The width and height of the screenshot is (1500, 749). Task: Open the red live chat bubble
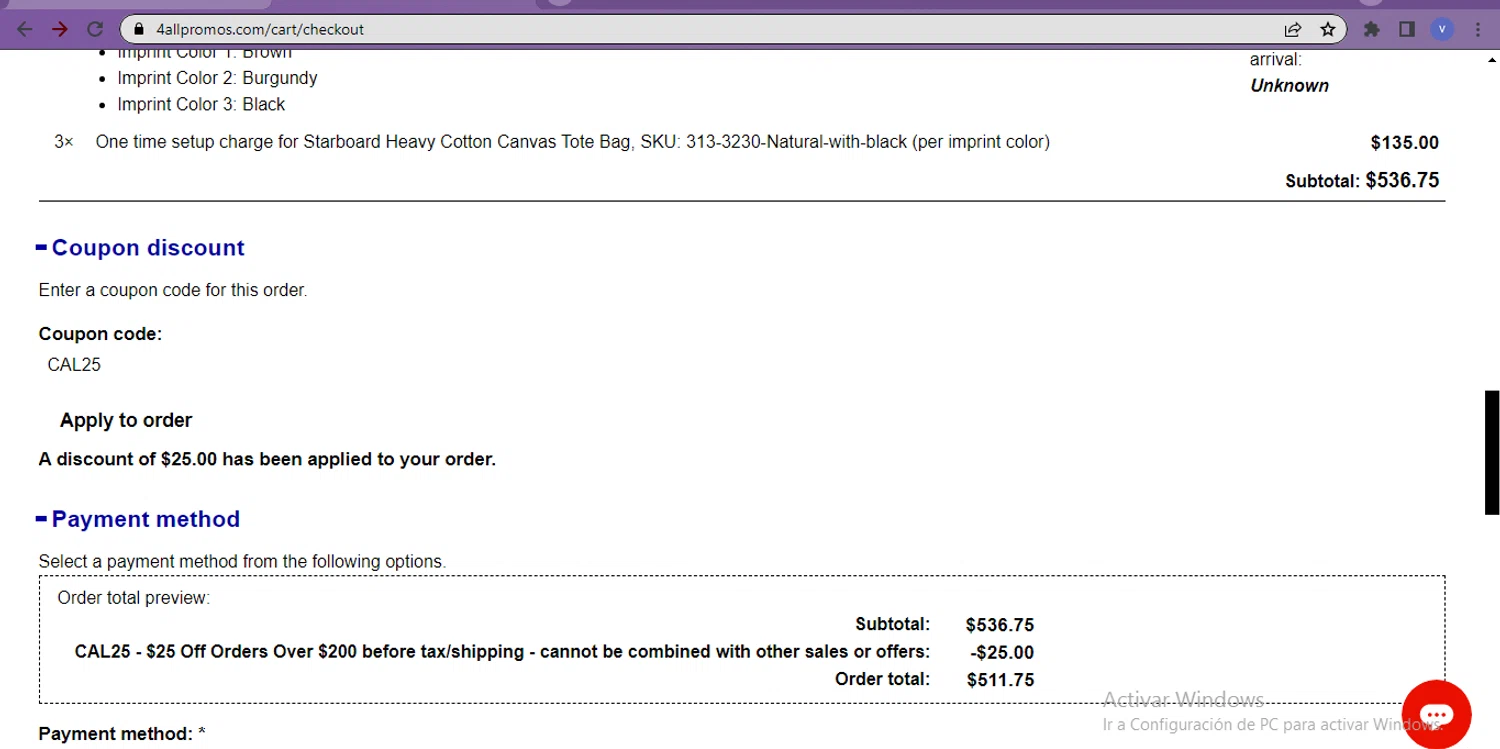[x=1436, y=714]
